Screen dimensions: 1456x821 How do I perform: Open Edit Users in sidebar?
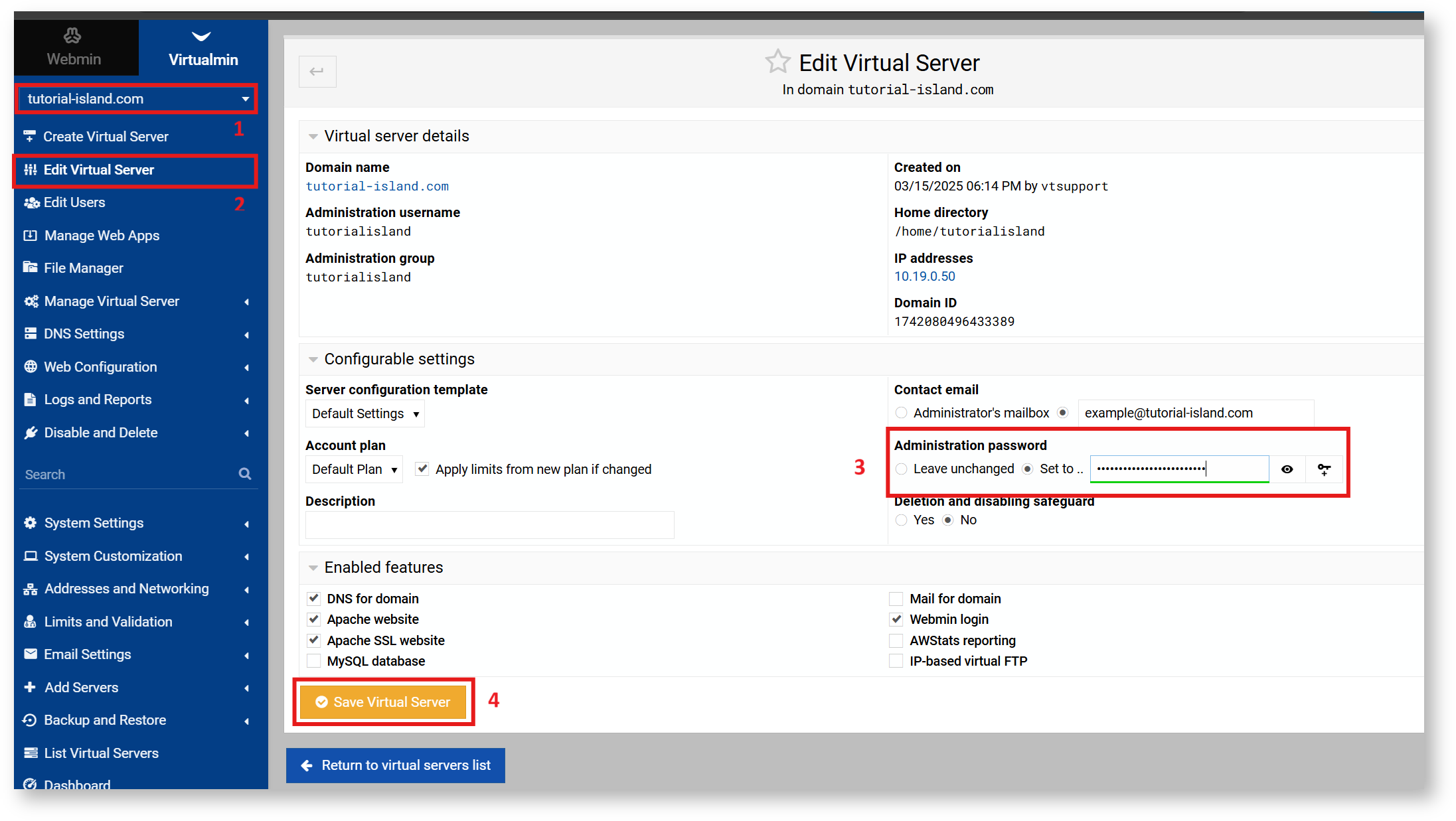pos(74,202)
